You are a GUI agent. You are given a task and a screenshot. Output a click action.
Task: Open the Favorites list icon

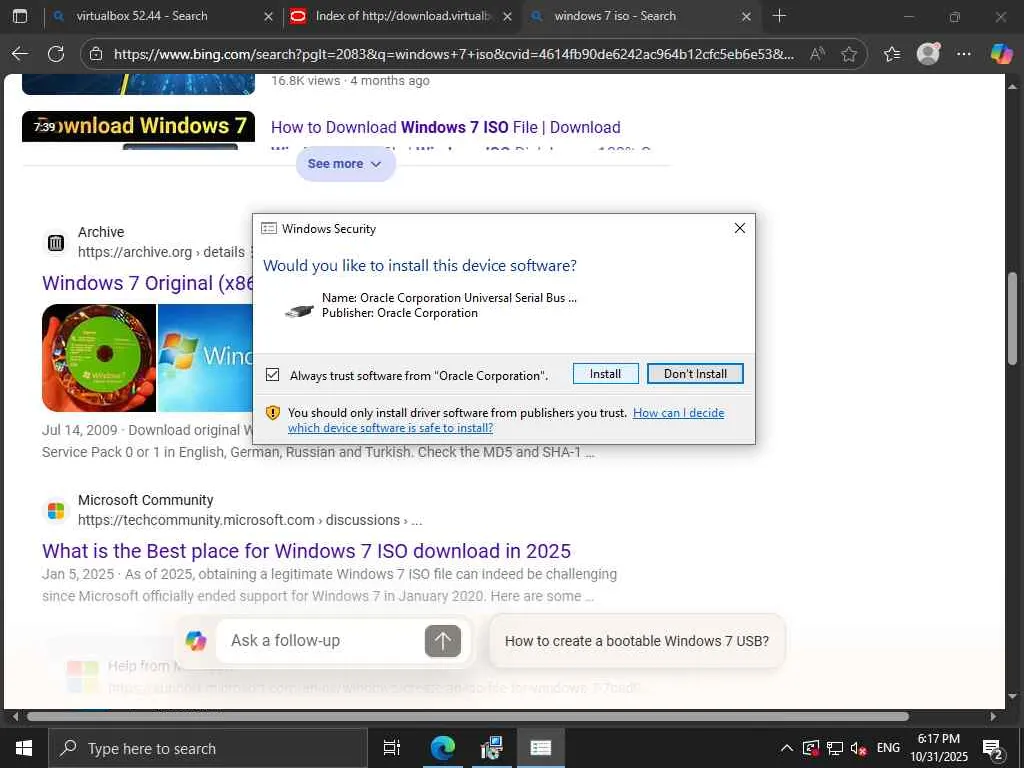[892, 54]
